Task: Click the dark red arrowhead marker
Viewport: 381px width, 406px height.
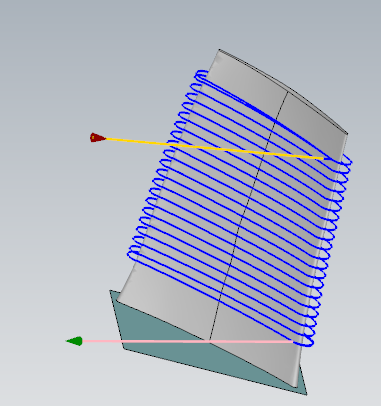Action: 97,138
